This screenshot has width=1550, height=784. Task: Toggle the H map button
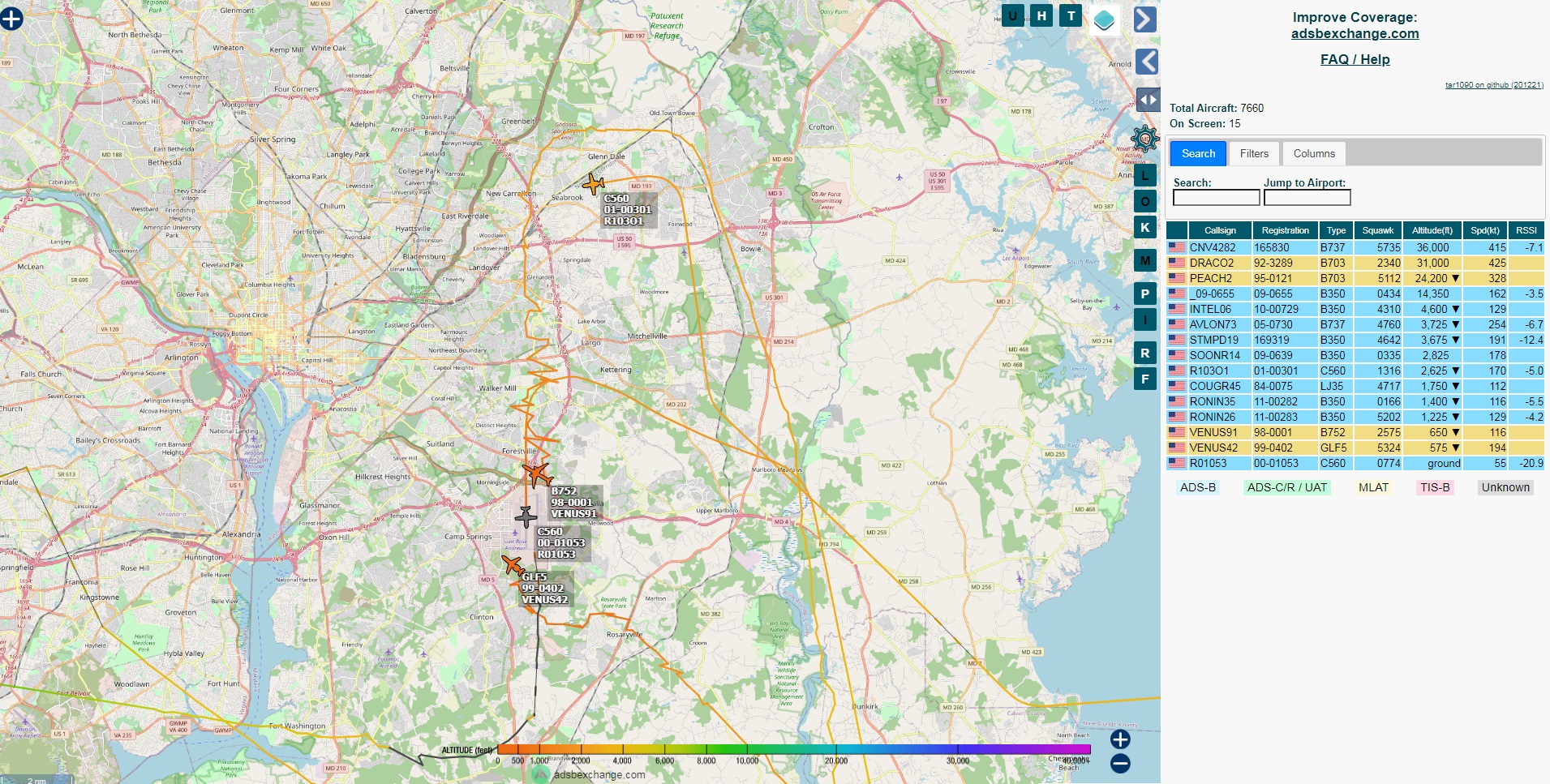tap(1041, 15)
